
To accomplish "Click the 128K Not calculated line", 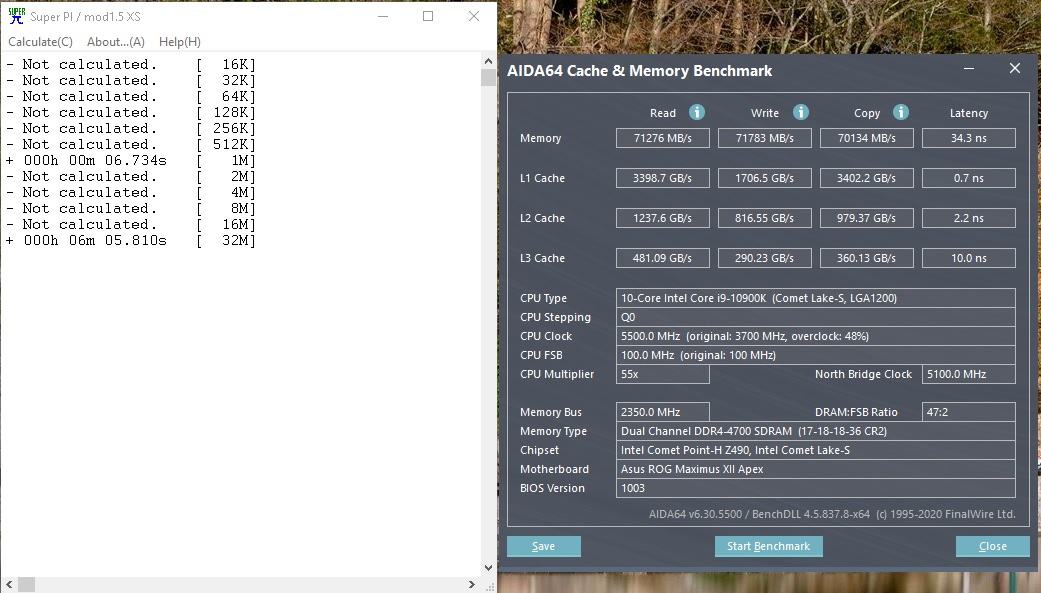I will click(131, 112).
